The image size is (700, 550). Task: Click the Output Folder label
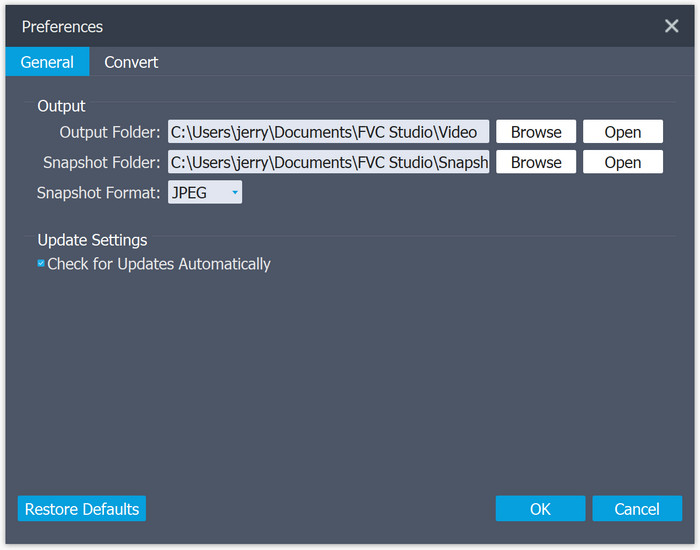(x=109, y=132)
